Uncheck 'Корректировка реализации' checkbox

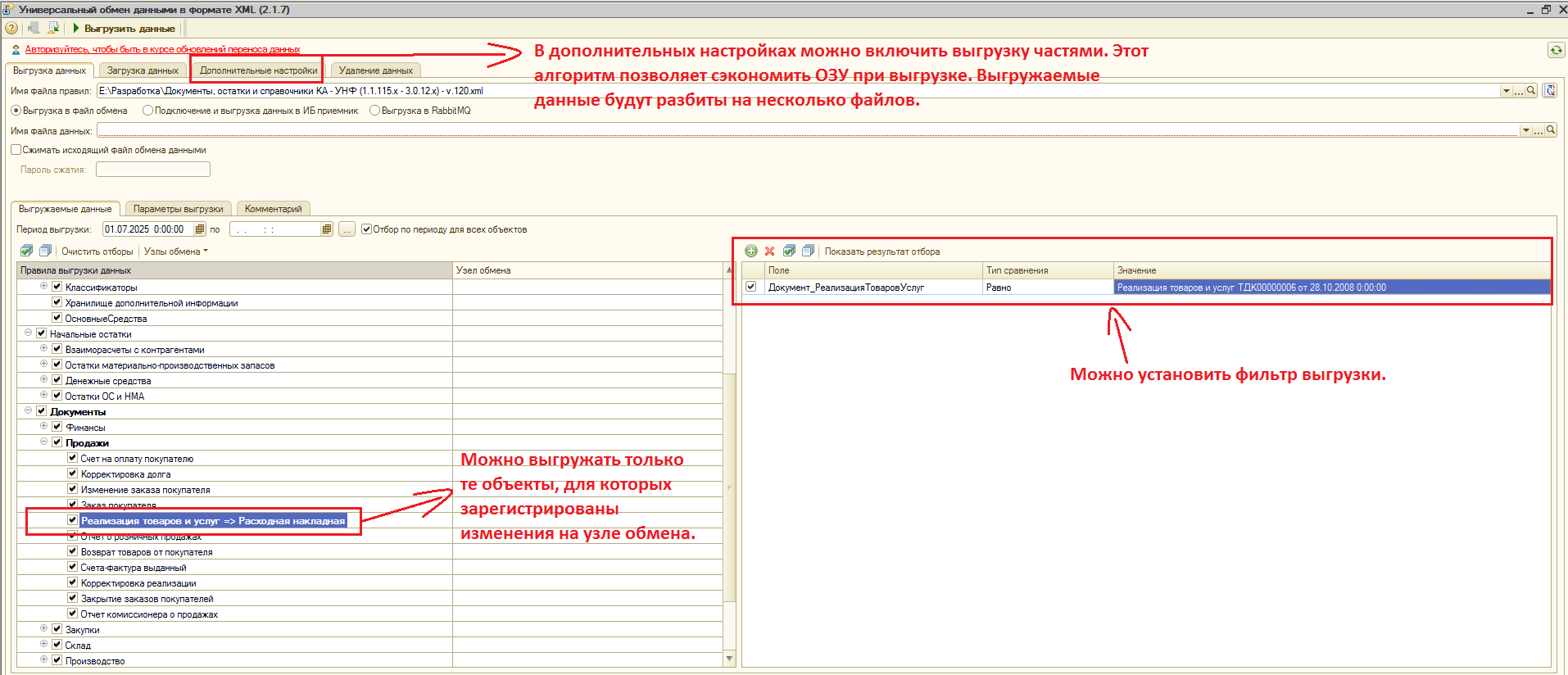point(73,582)
